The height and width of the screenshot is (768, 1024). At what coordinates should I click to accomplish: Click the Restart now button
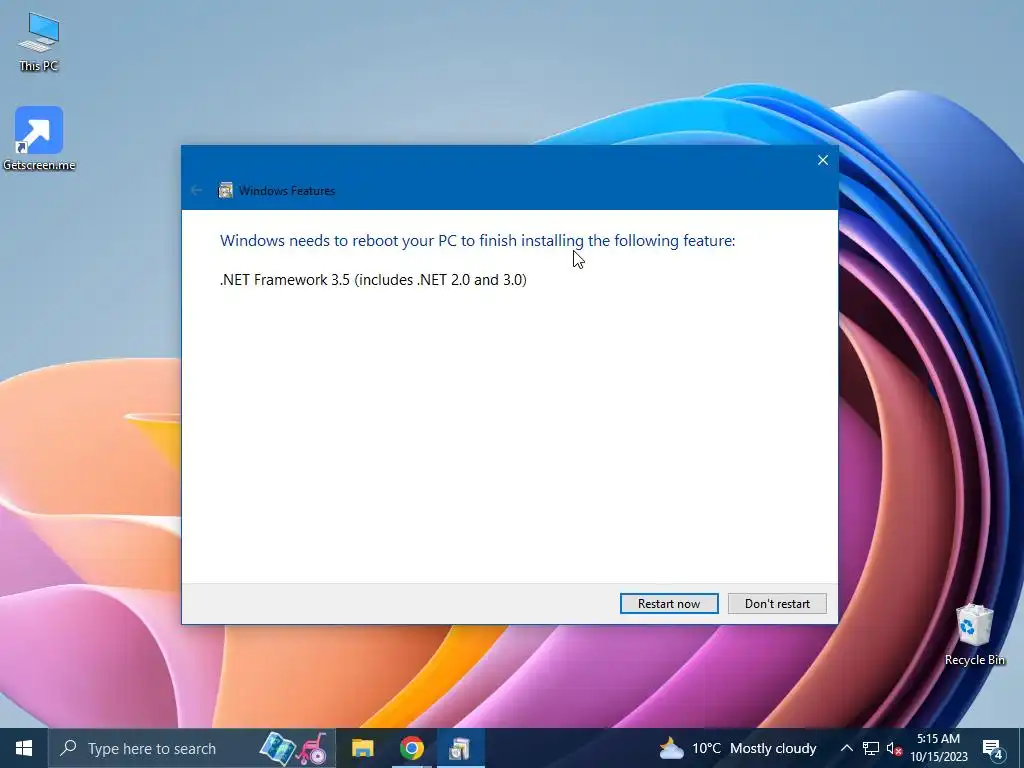click(669, 603)
